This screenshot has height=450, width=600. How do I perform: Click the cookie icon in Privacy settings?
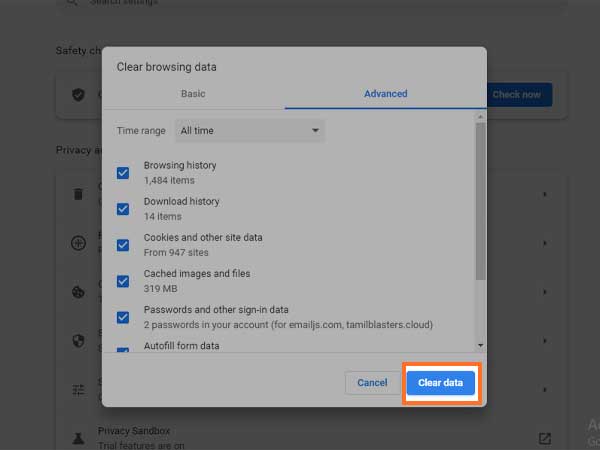coord(78,292)
